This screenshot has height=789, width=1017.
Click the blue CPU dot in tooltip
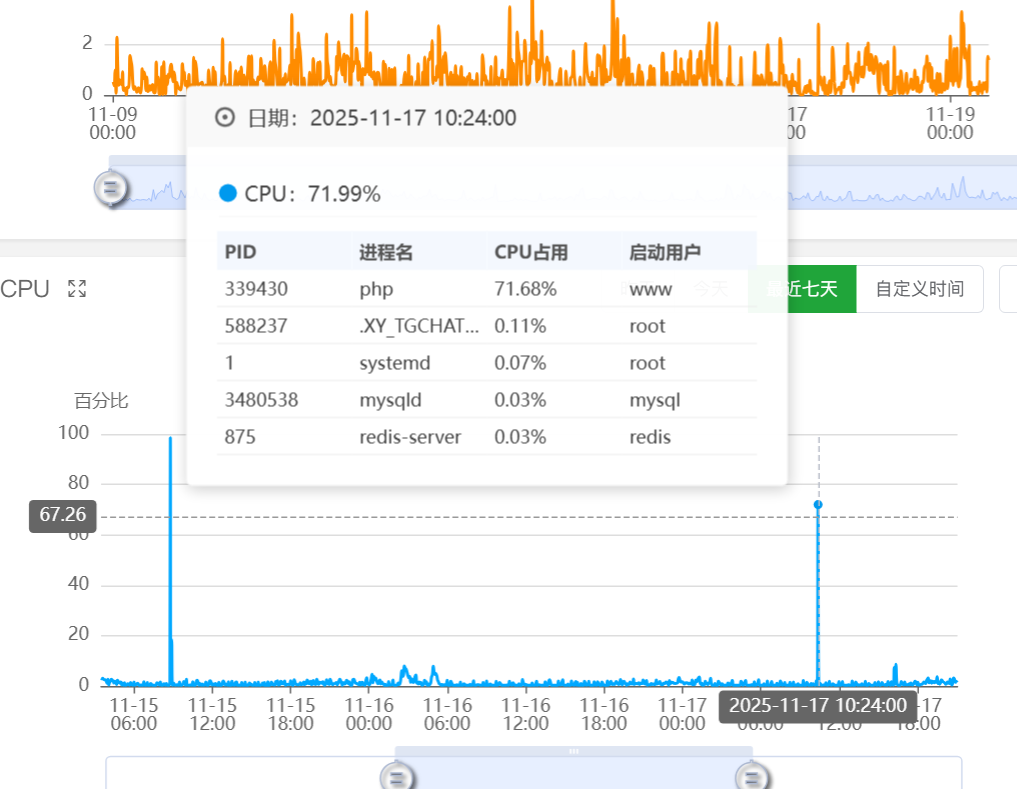point(228,193)
